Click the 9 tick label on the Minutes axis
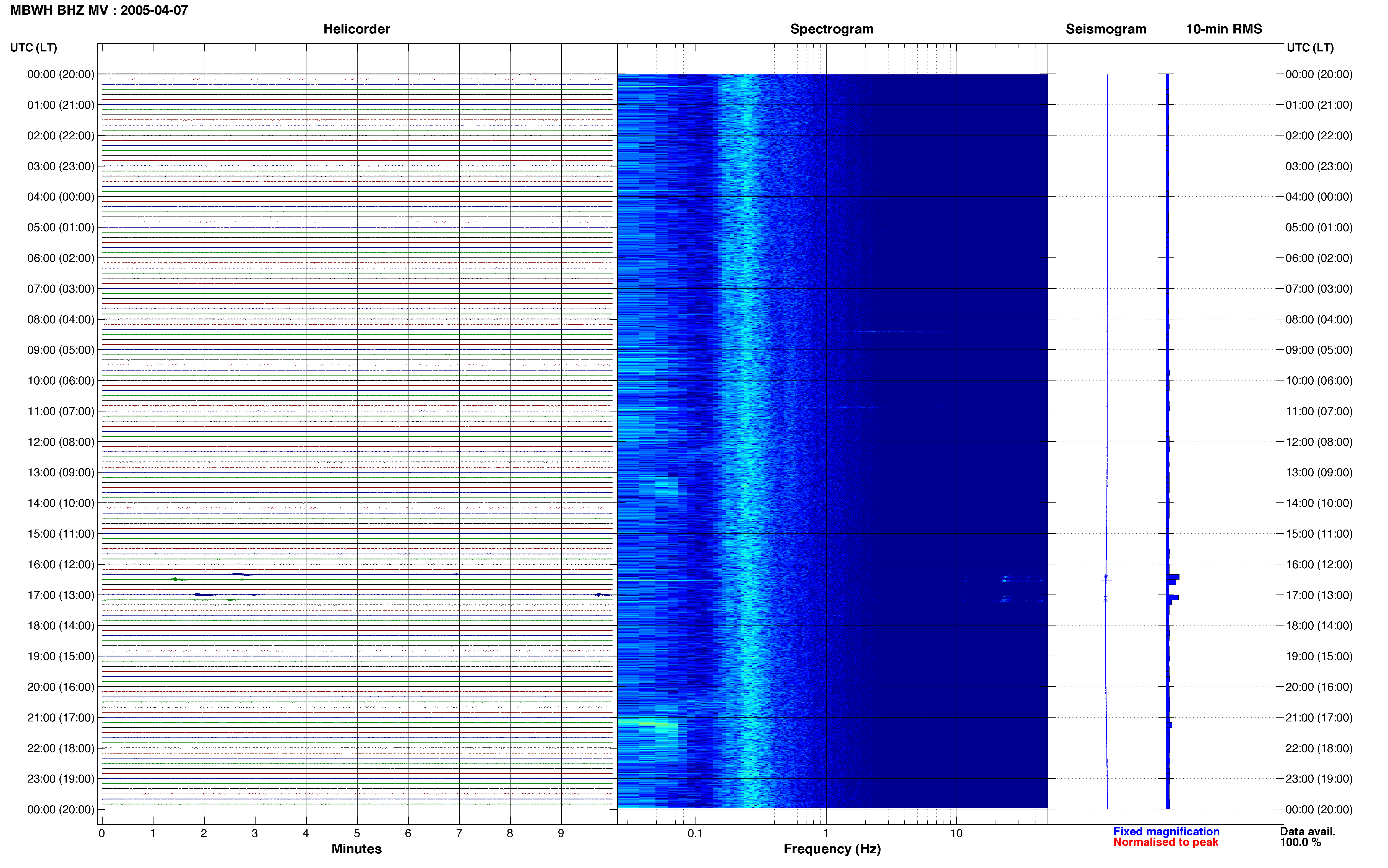 [x=561, y=833]
